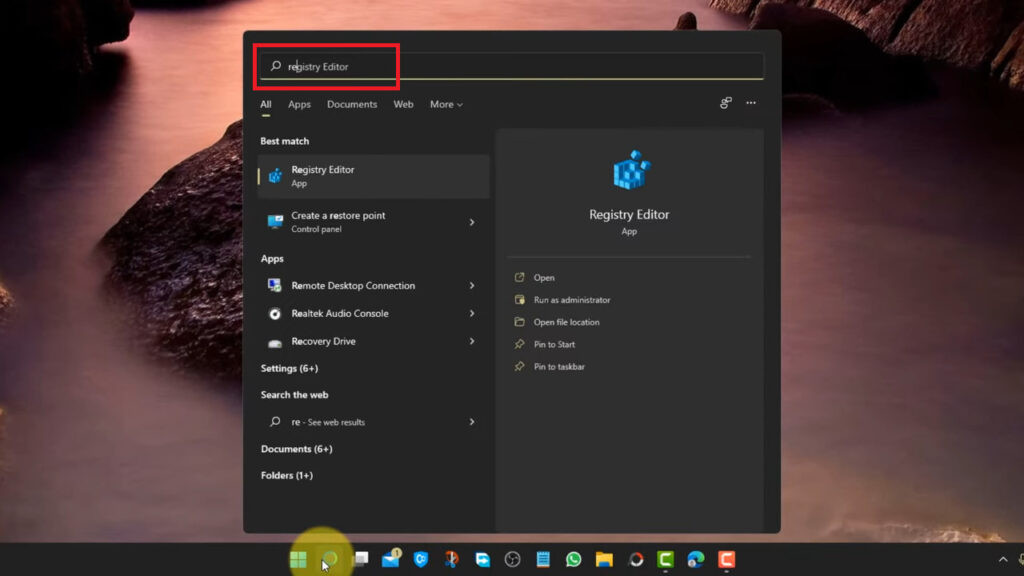
Task: Click the account filter icon near the ellipsis
Action: point(725,103)
